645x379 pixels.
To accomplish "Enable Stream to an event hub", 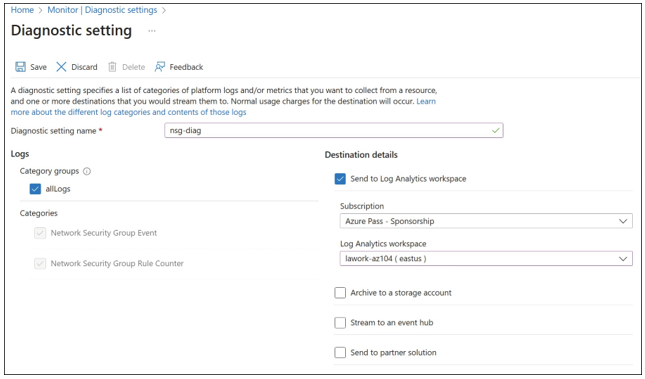I will point(340,323).
